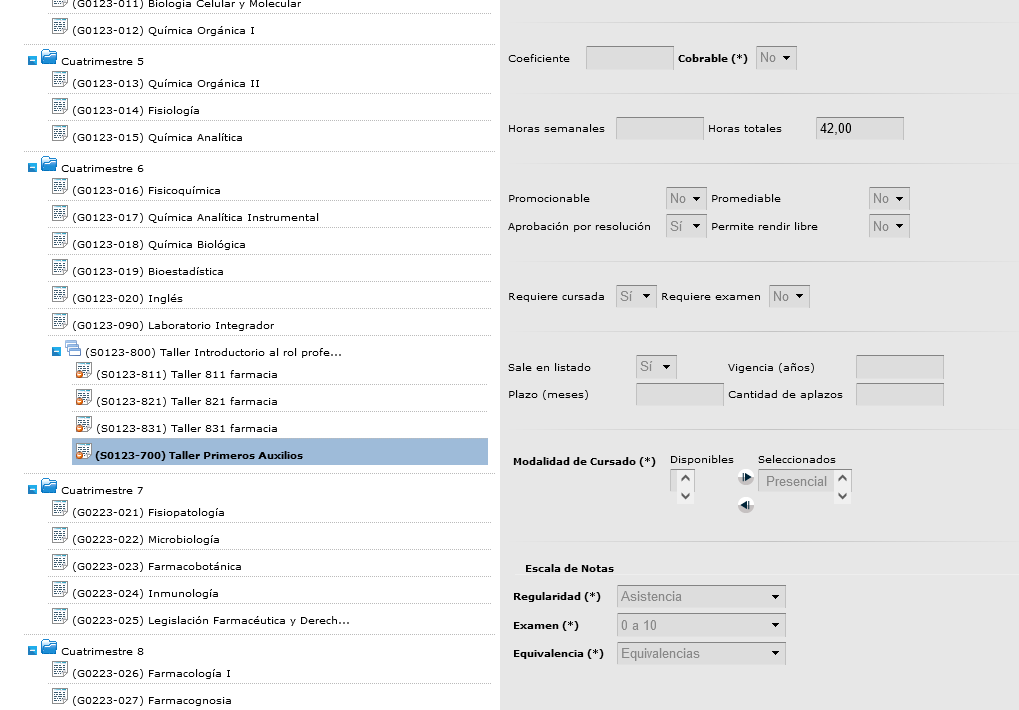This screenshot has width=1019, height=710.
Task: Select (G0123-019) Bioestadística row text
Action: click(148, 272)
